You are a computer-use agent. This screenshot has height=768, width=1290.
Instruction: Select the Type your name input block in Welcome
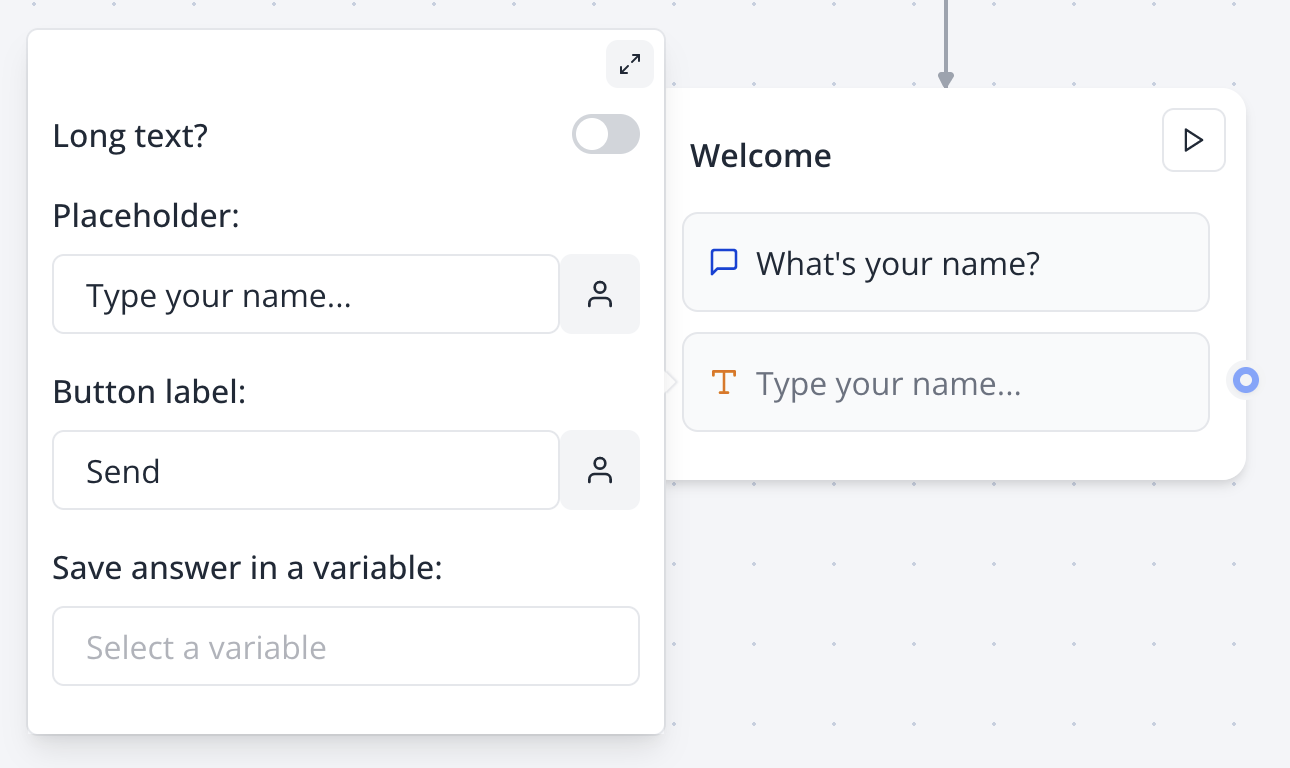pyautogui.click(x=946, y=382)
